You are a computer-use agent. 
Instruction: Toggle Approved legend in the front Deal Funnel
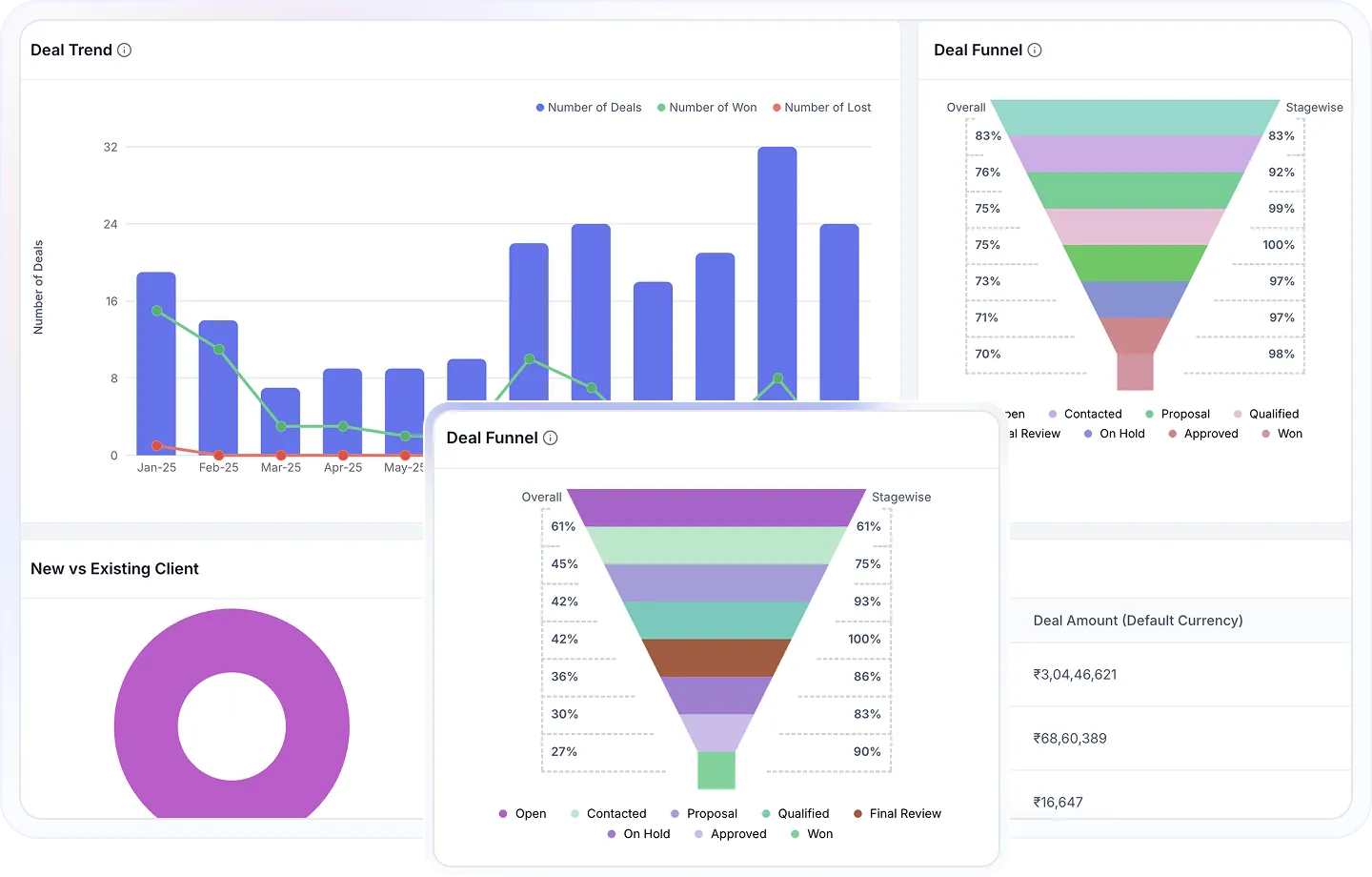tap(730, 834)
